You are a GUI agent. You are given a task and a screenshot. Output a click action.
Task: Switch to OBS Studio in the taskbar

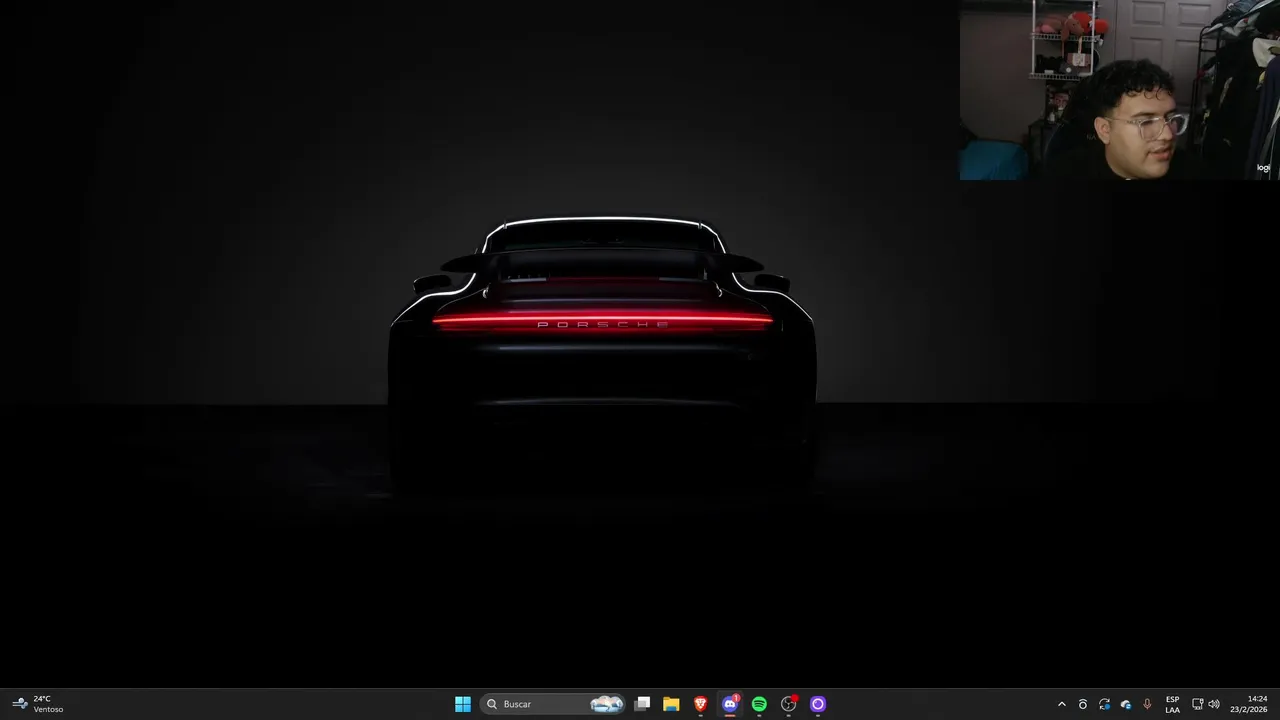pyautogui.click(x=789, y=704)
